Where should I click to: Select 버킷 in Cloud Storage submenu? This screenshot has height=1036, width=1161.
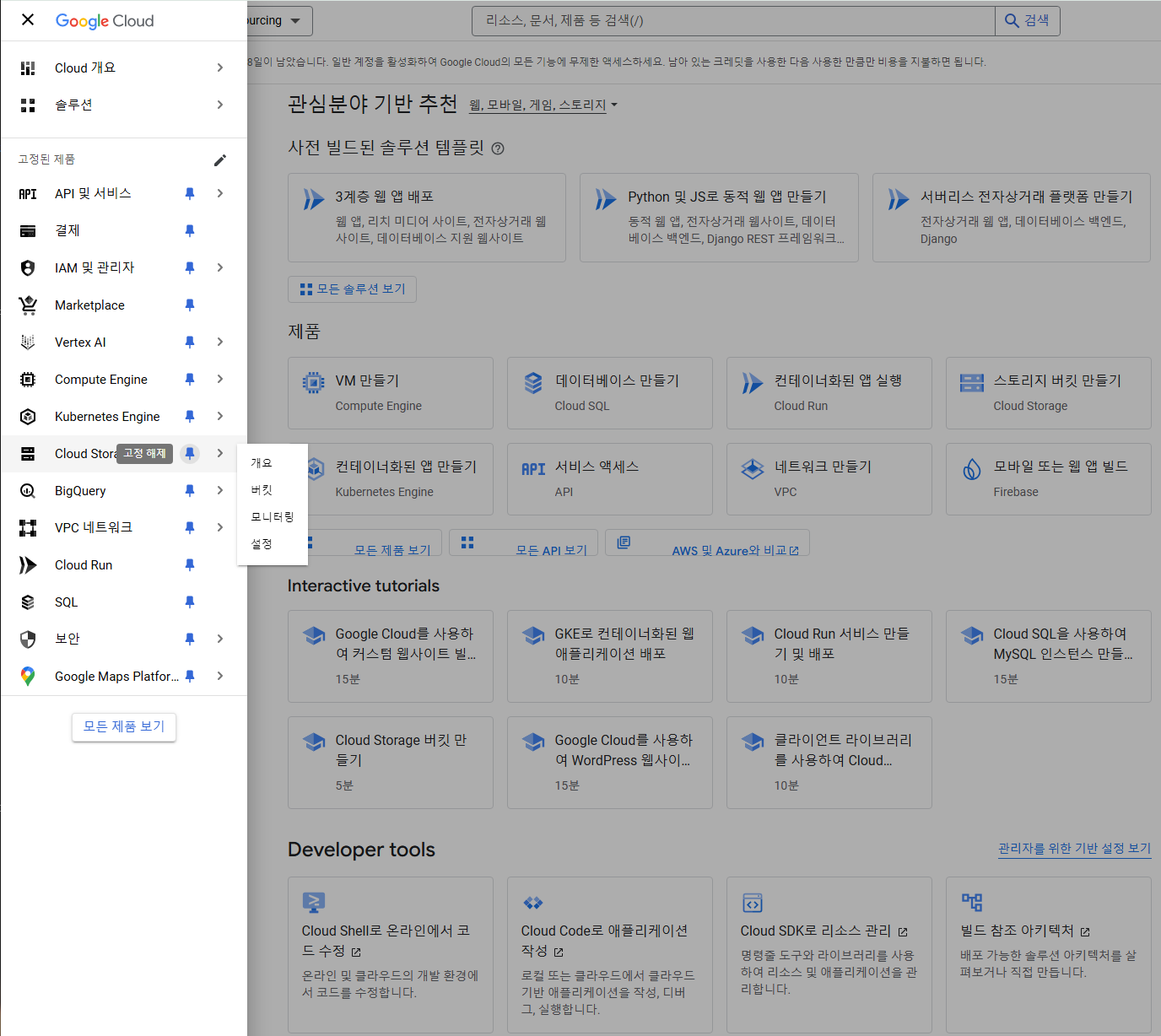273,490
